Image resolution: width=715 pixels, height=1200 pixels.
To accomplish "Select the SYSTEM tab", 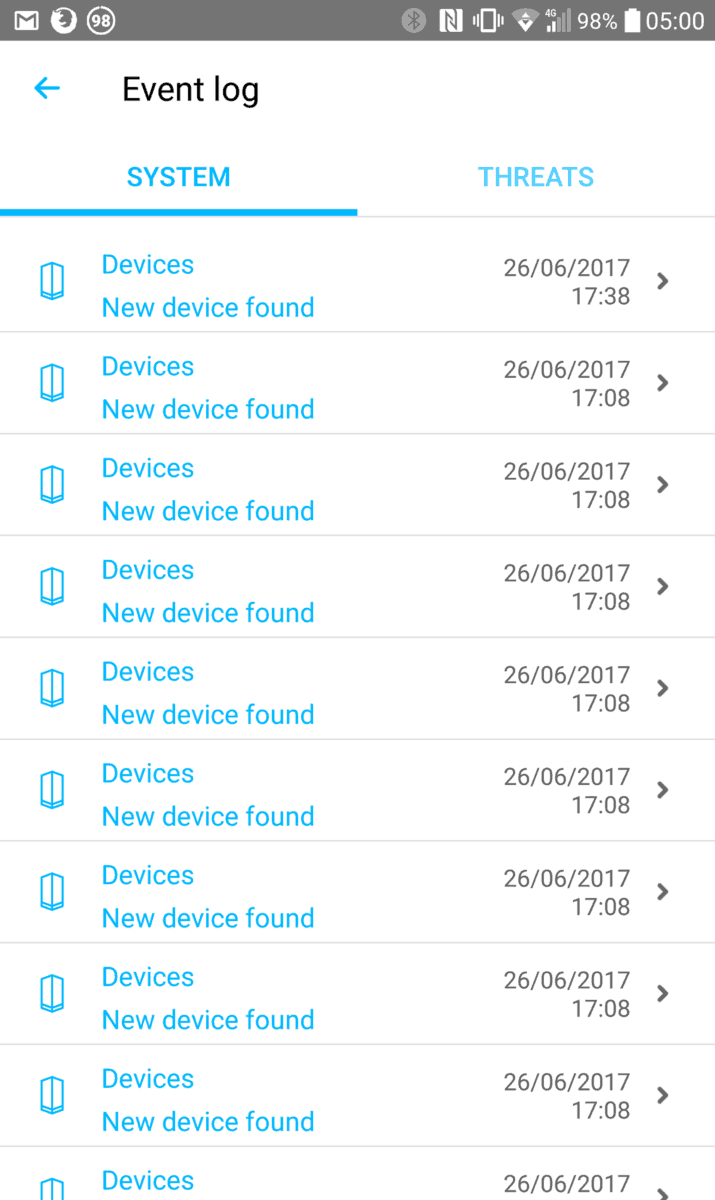I will pos(178,177).
